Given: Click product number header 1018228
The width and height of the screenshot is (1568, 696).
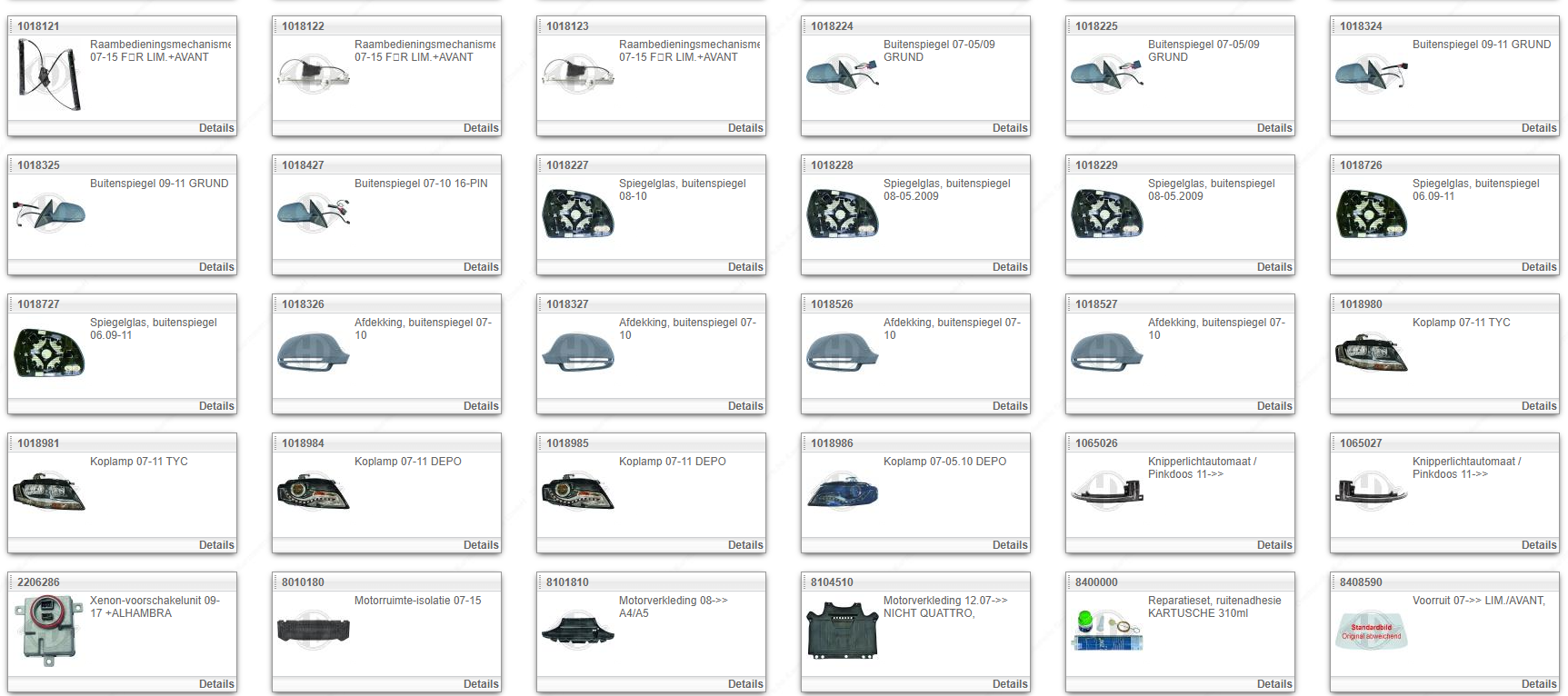Looking at the screenshot, I should 832,165.
